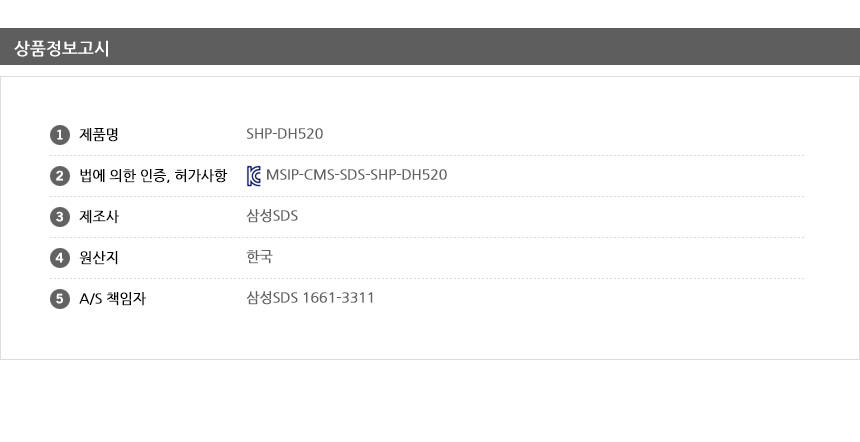Click the number 4 circle beside 원산지
860x442 pixels.
[59, 258]
